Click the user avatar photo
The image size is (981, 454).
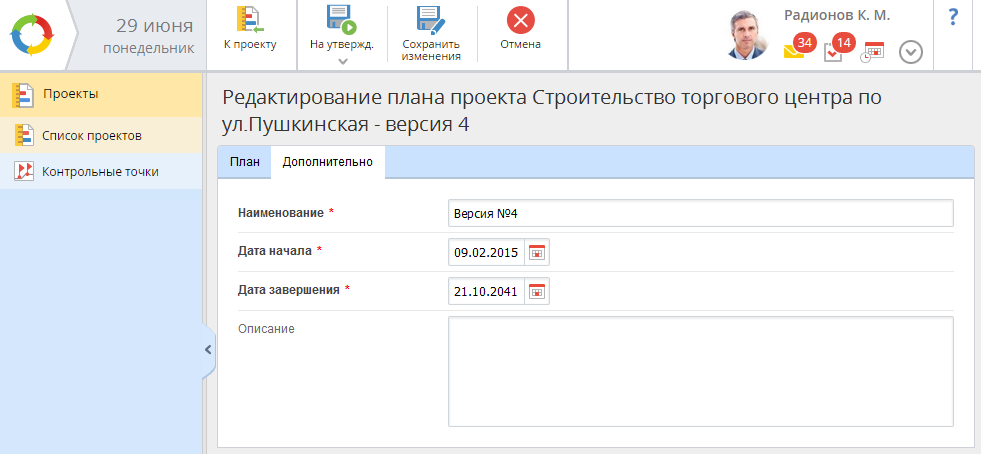[751, 36]
